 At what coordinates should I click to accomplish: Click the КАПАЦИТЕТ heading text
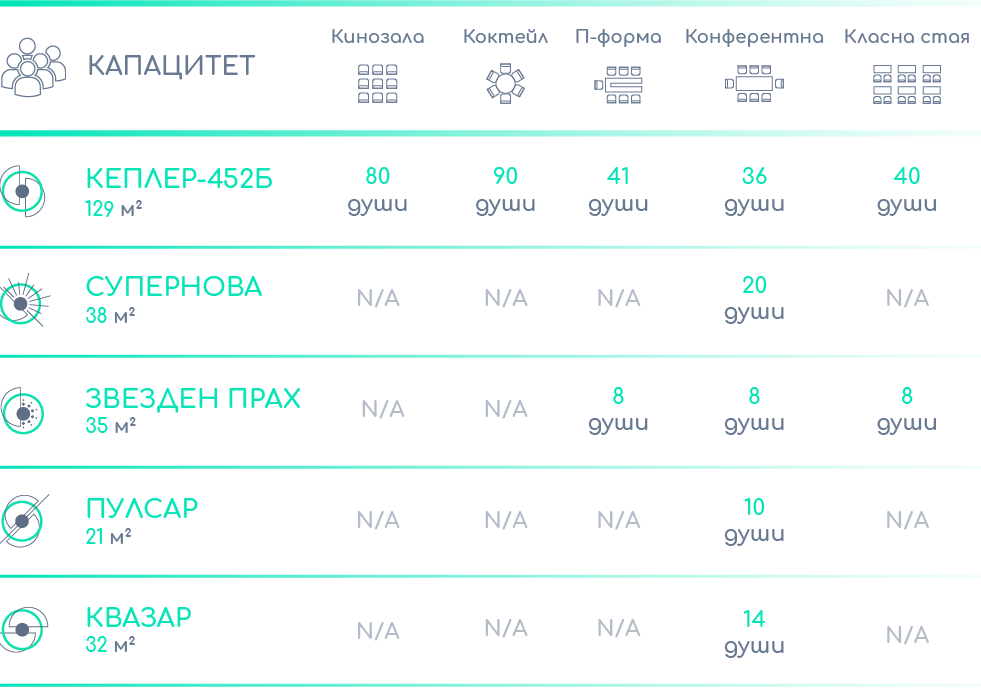[171, 66]
